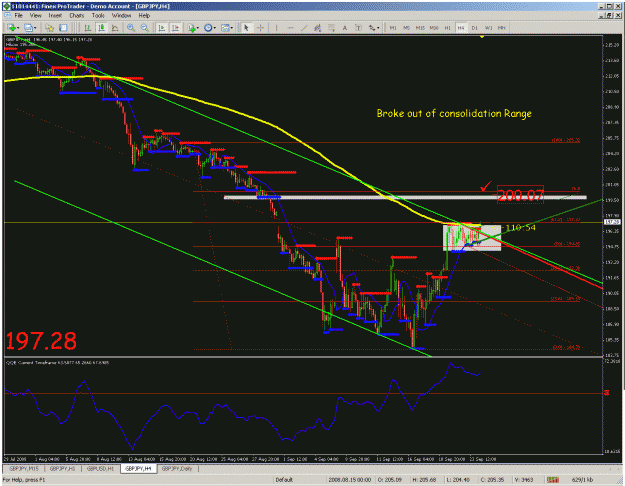Expand the Indicators dropdown arrow
Screen dimensions: 625x486
click(198, 28)
